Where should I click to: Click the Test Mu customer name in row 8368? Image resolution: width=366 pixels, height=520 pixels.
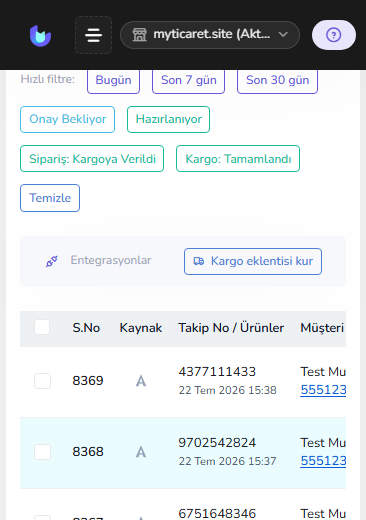tap(323, 443)
